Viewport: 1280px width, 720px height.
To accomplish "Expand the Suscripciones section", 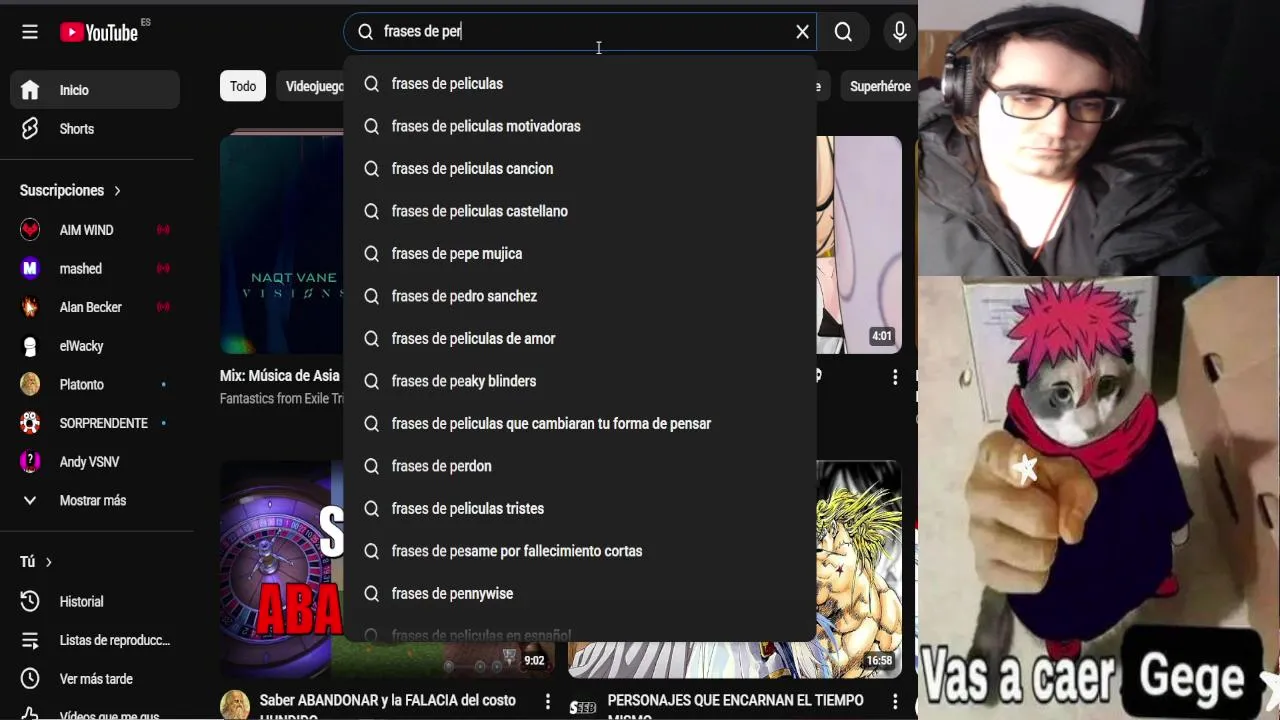I will 70,190.
